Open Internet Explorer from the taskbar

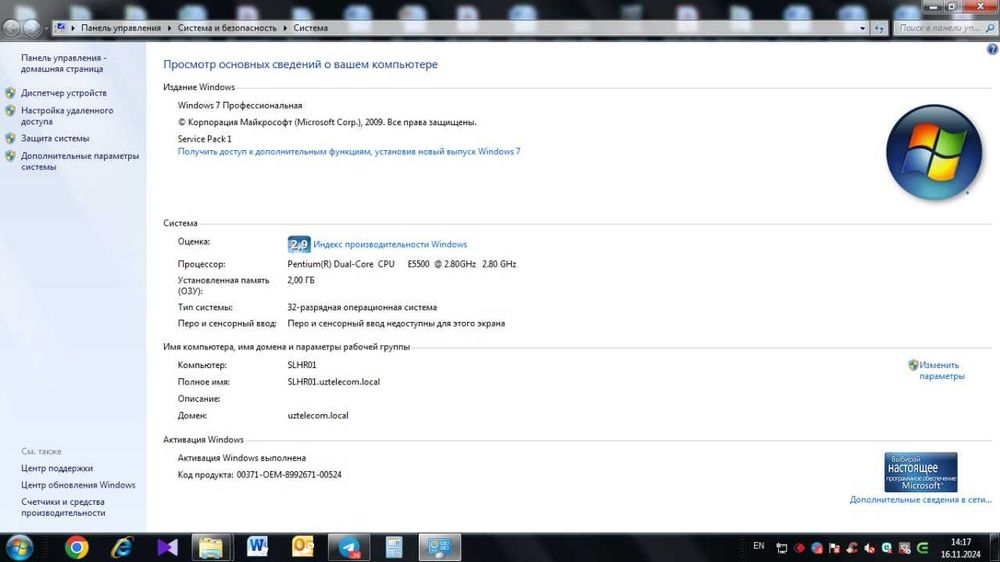pos(122,547)
